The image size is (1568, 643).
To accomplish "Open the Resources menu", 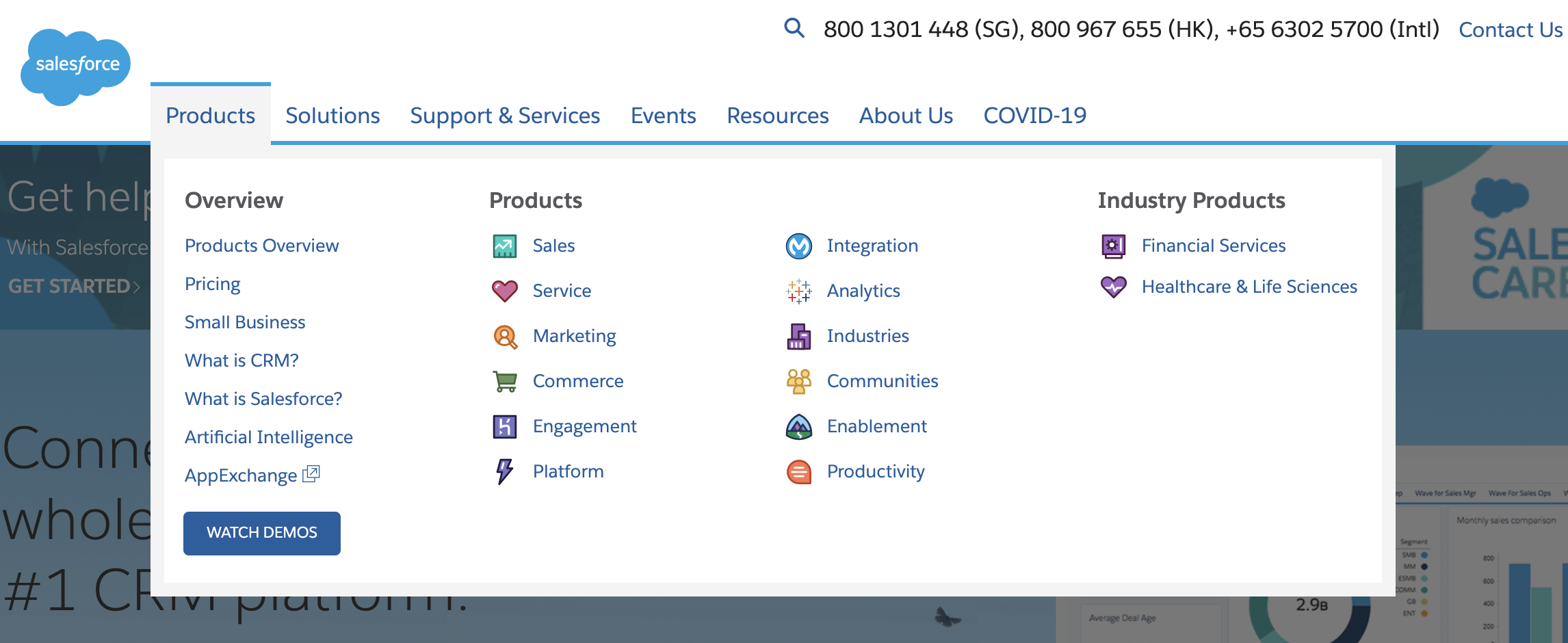I will tap(777, 116).
